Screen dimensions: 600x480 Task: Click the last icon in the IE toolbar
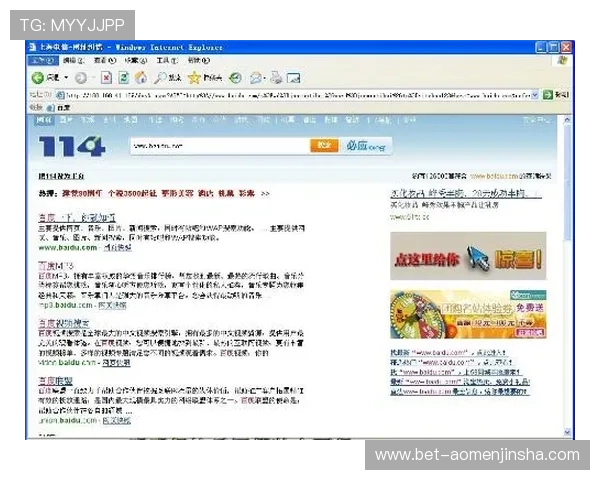(293, 78)
